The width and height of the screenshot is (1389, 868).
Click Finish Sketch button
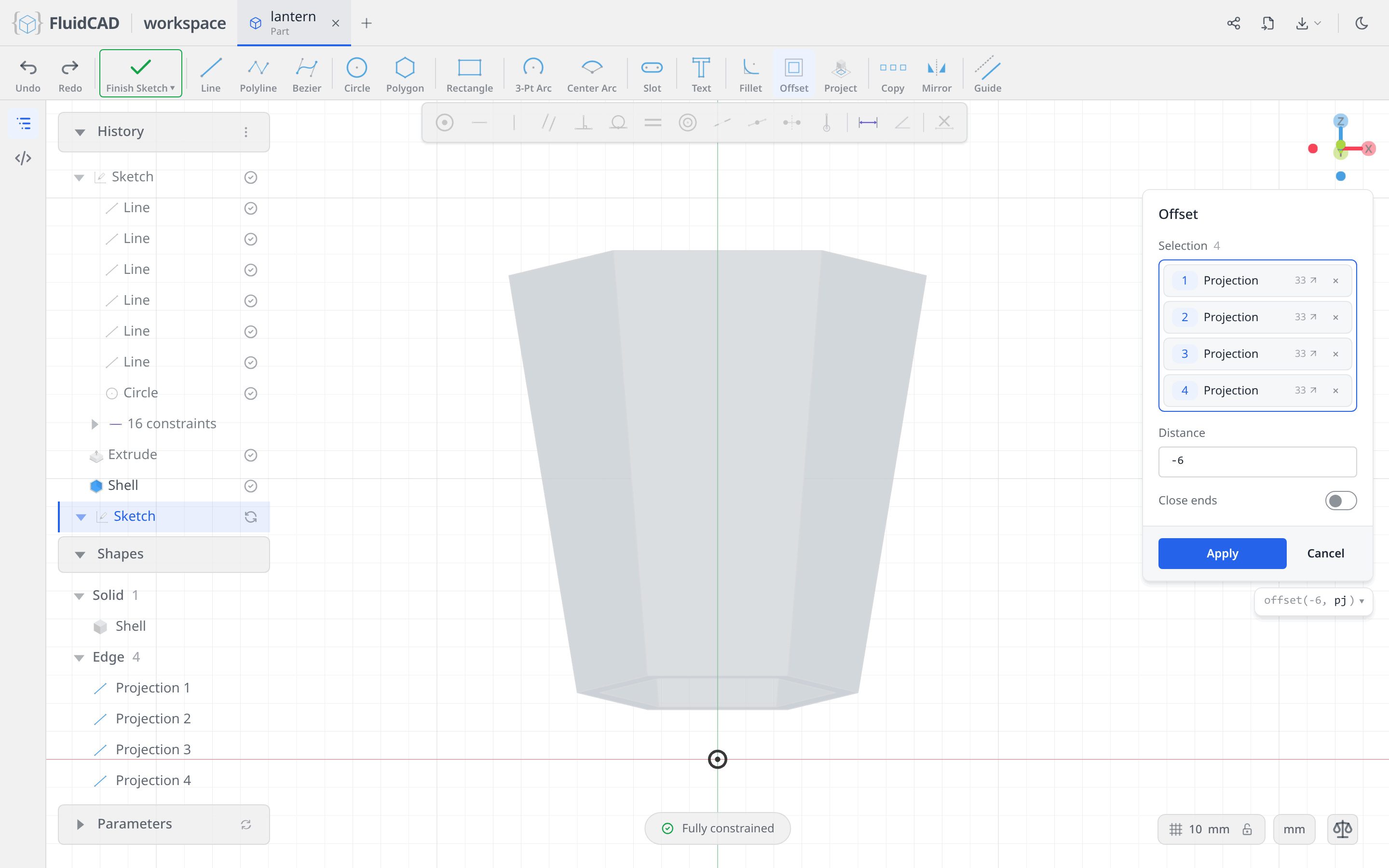pyautogui.click(x=141, y=73)
